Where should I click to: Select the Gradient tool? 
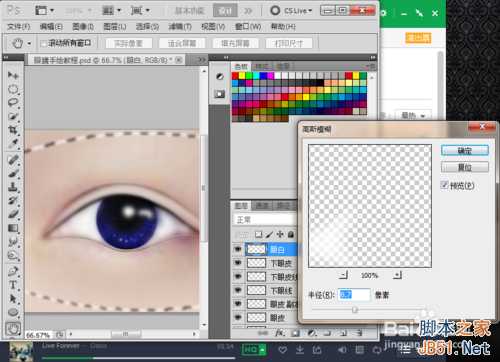click(13, 228)
